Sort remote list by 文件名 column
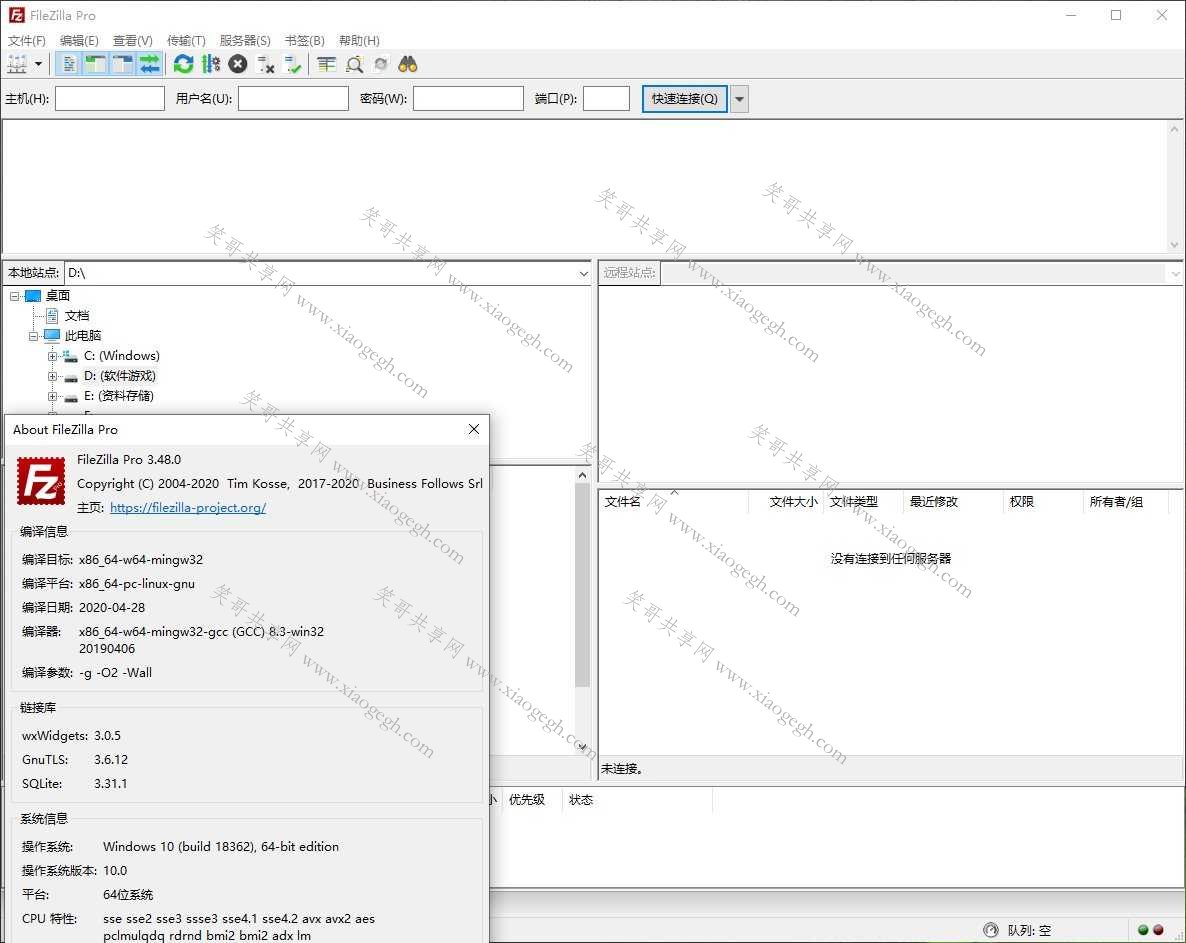Viewport: 1186px width, 943px height. point(673,501)
